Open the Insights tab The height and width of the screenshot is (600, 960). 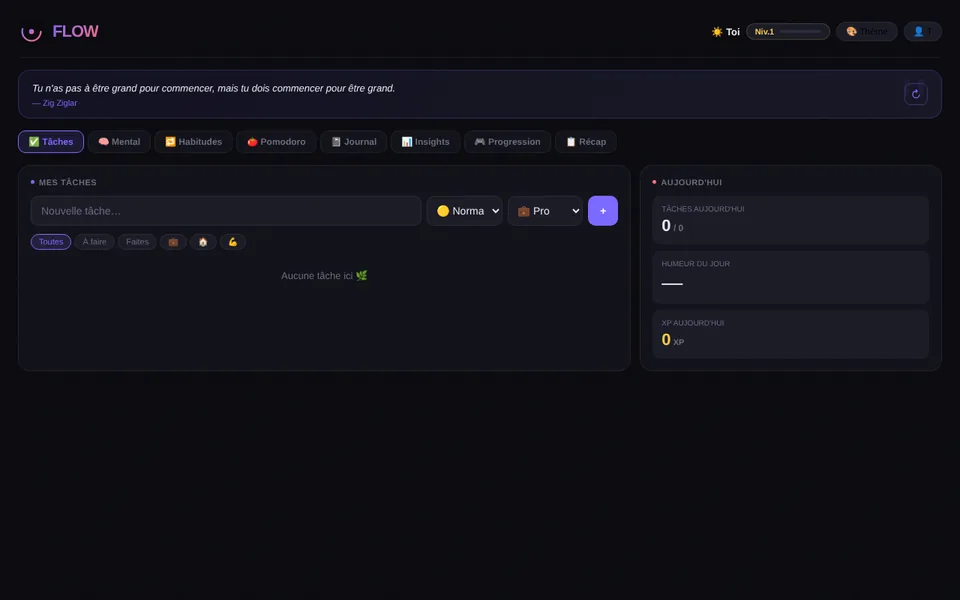coord(425,141)
